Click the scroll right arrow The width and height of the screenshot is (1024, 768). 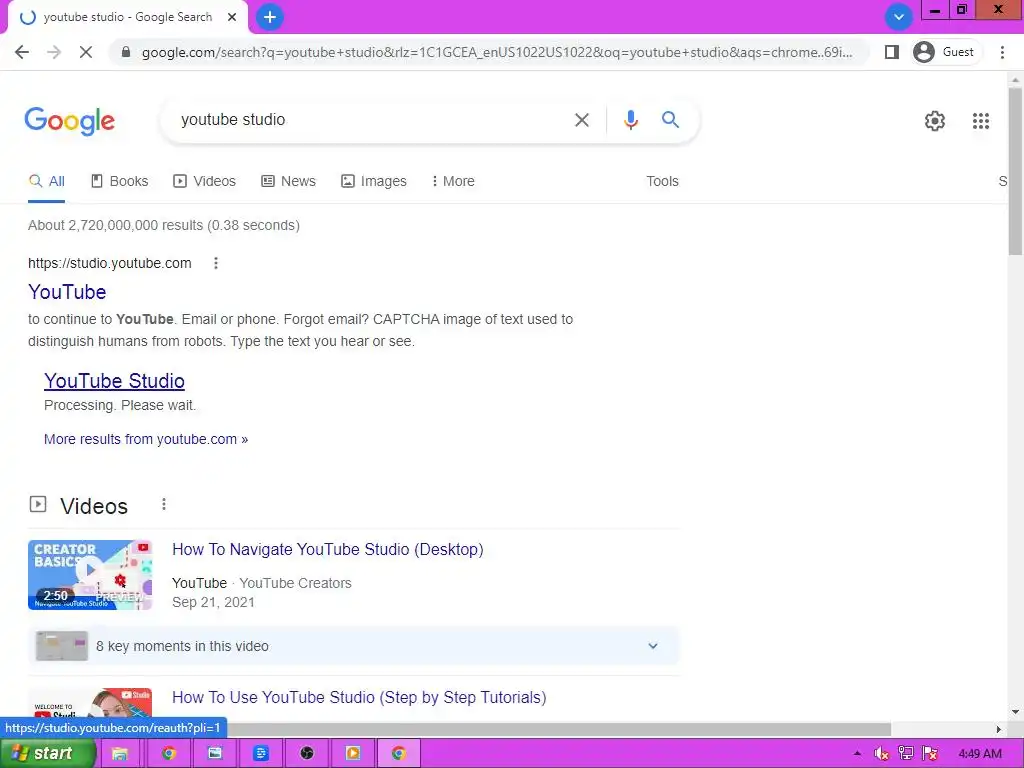click(999, 729)
